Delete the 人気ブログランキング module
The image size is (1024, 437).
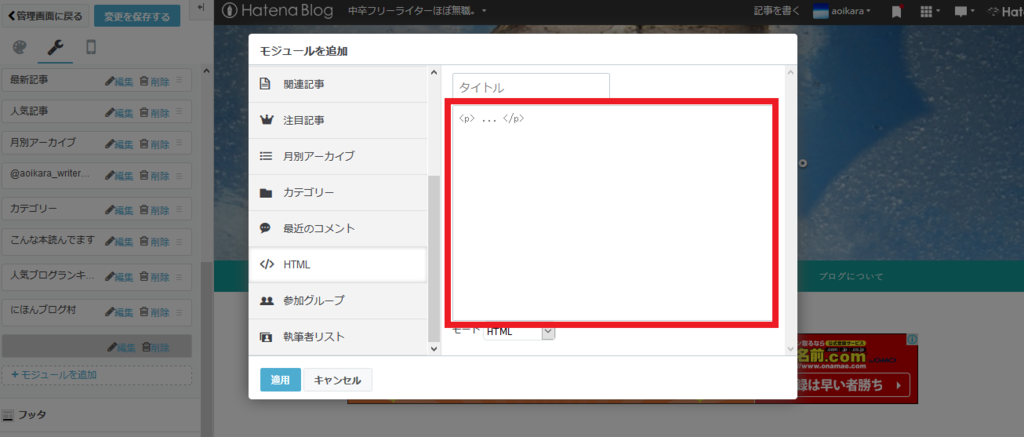[x=154, y=277]
